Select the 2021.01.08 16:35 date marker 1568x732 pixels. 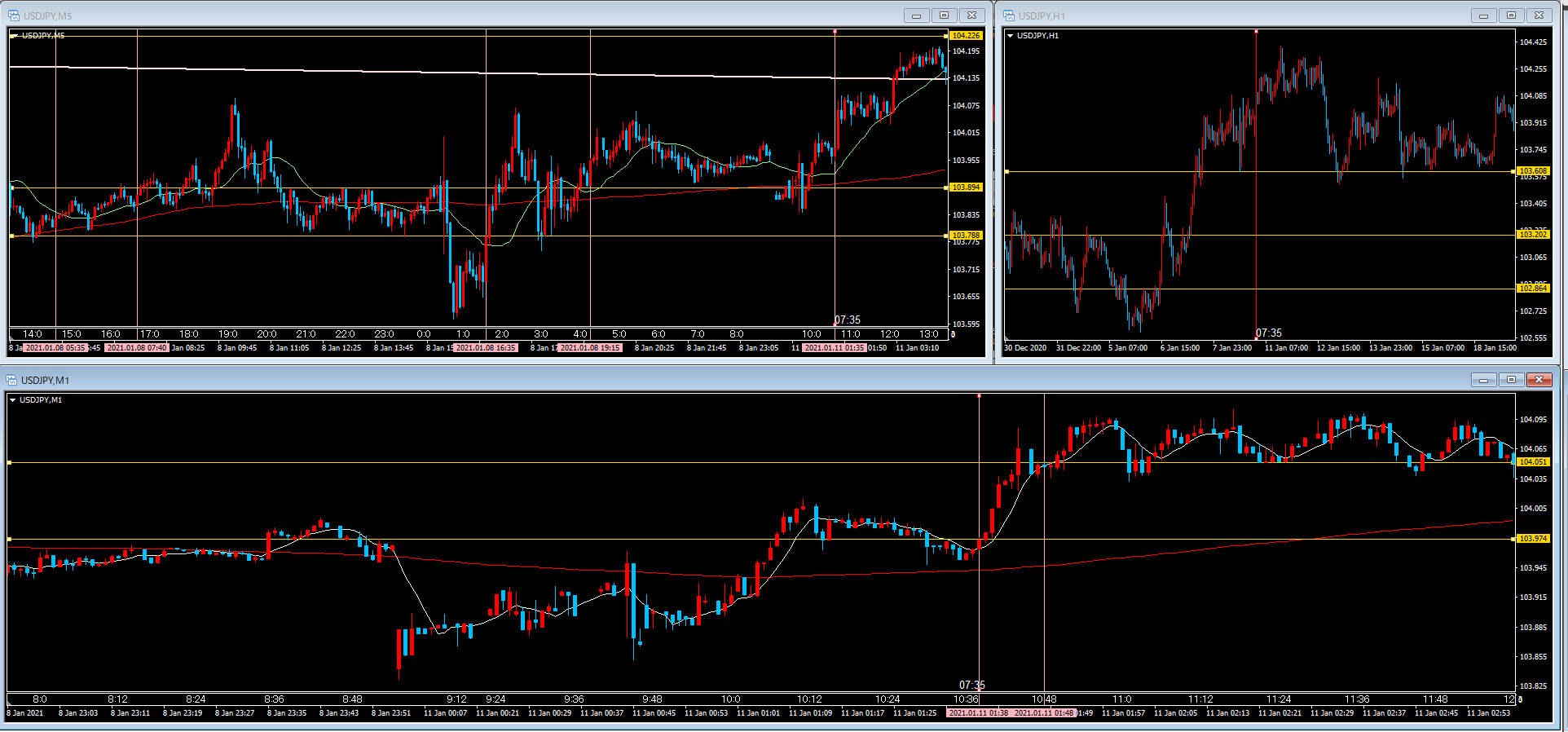[x=486, y=348]
